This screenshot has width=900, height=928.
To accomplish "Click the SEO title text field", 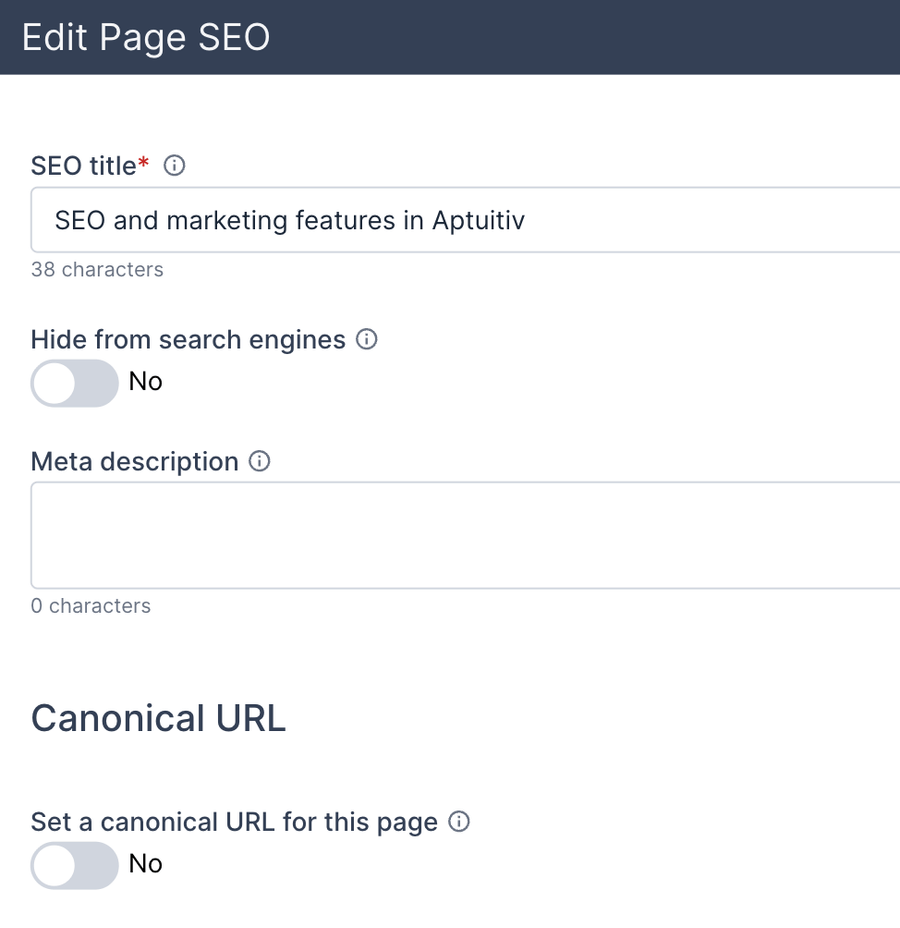I will coord(400,220).
